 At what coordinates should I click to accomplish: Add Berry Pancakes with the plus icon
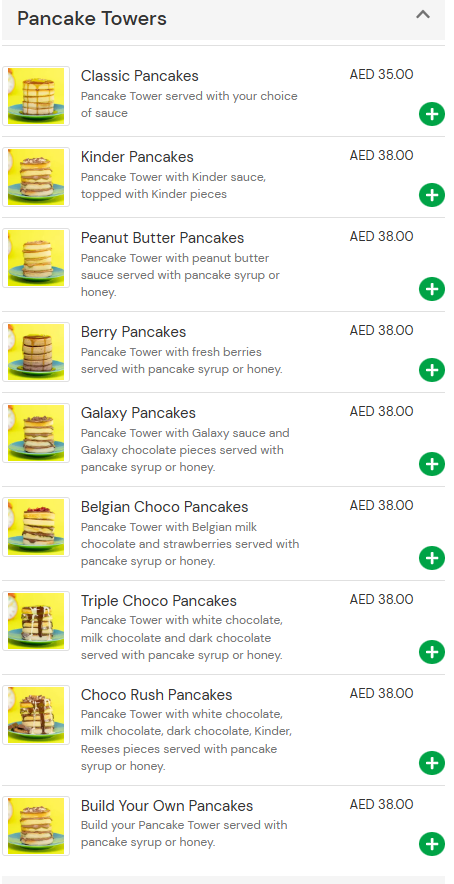click(431, 370)
